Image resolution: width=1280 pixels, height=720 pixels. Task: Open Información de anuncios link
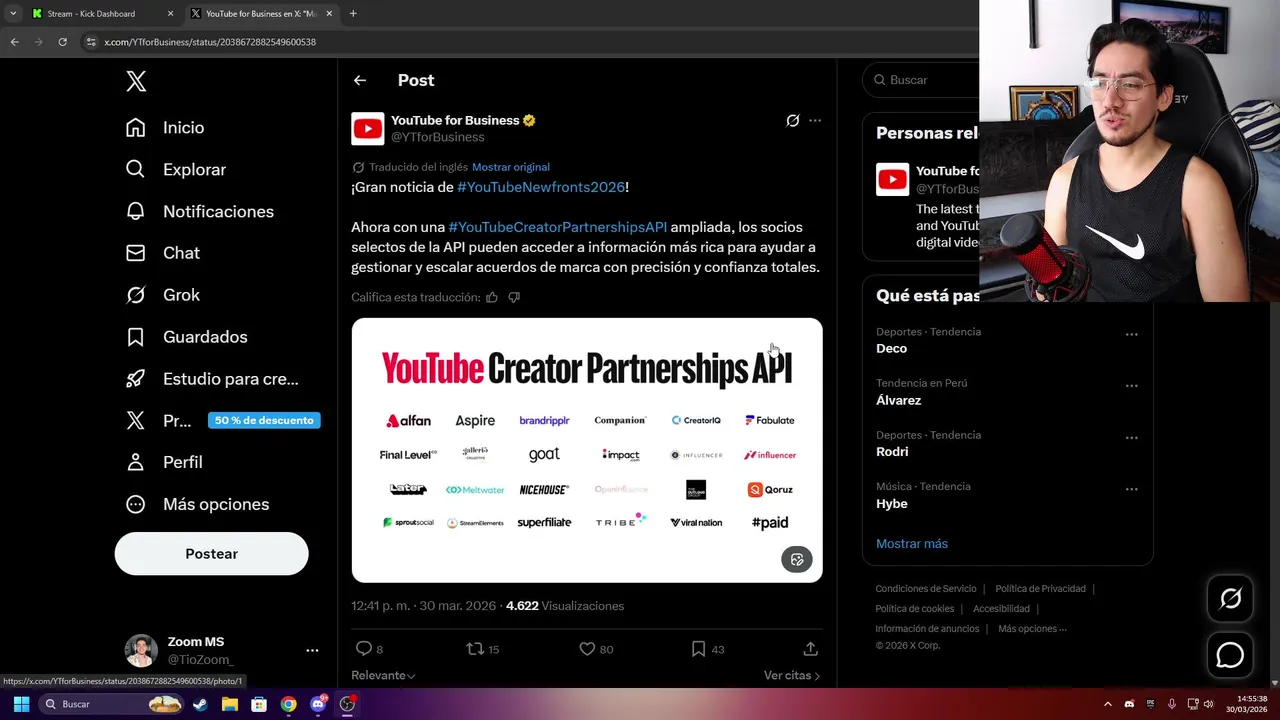927,629
